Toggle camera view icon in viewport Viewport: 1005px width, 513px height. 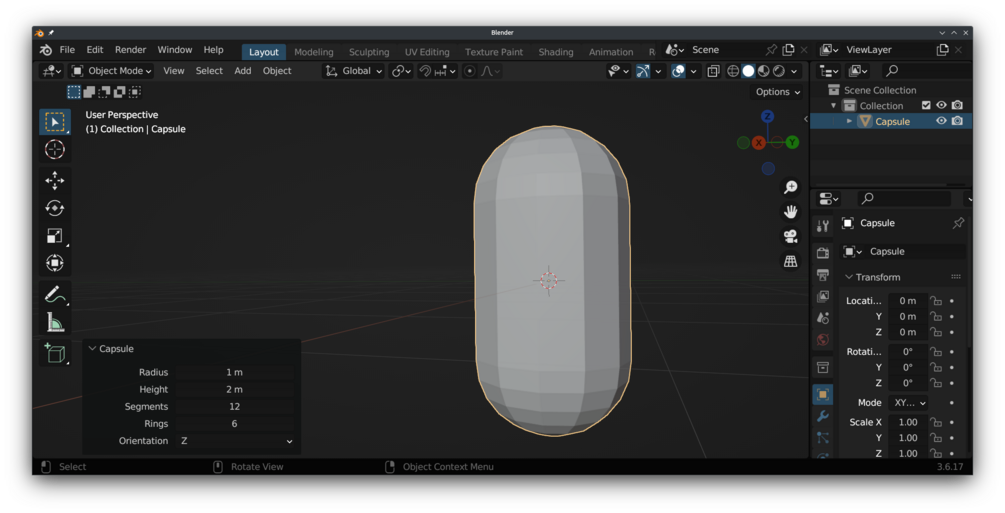pos(790,236)
